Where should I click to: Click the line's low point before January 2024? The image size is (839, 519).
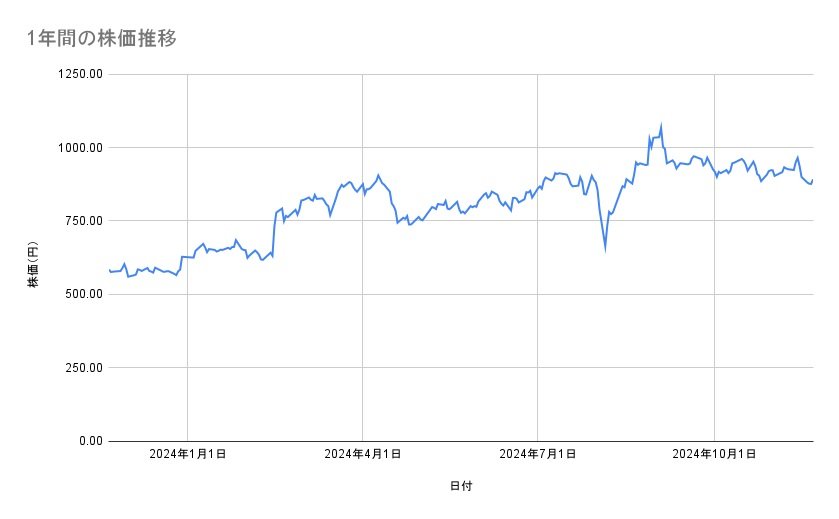coord(127,277)
